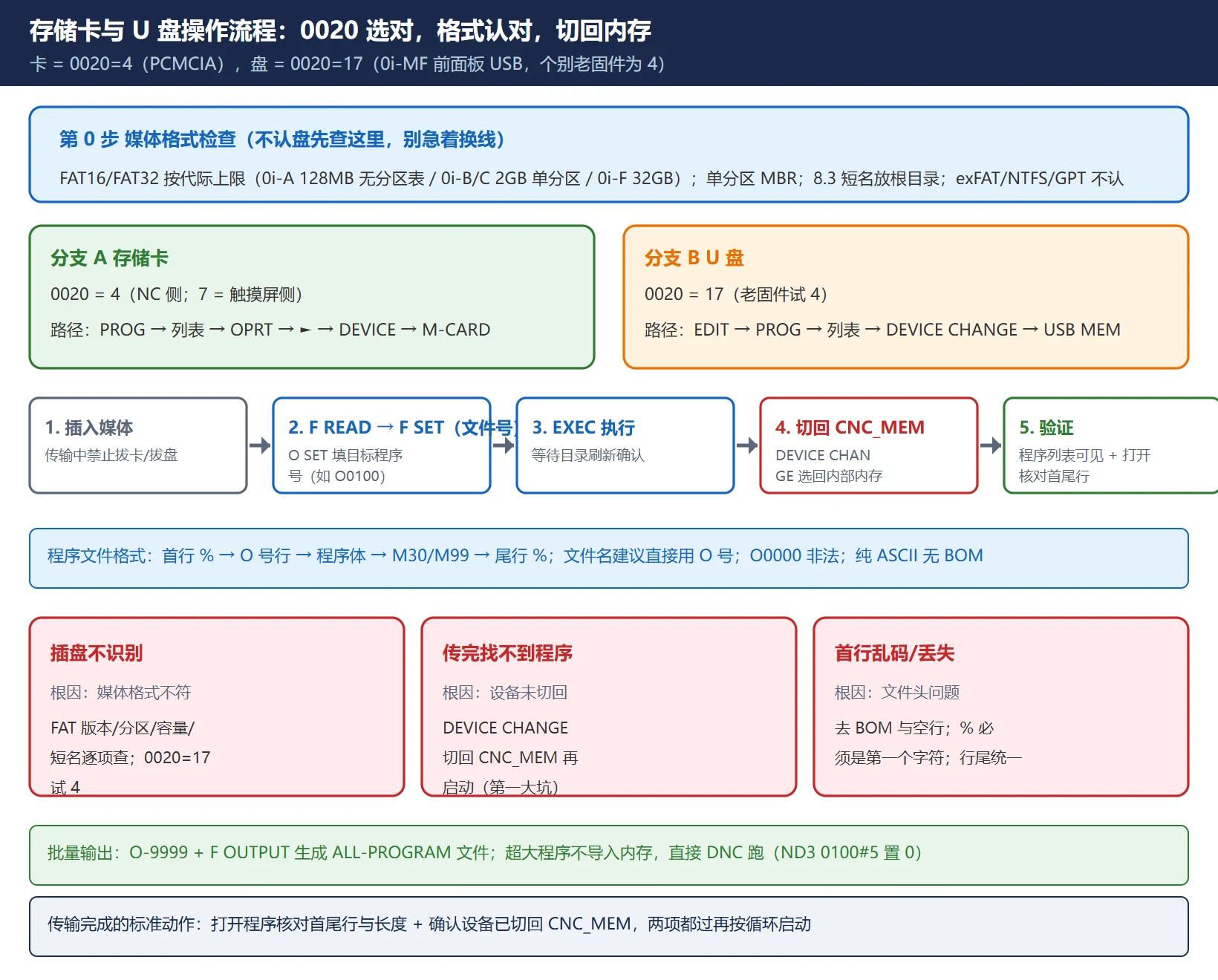Image resolution: width=1218 pixels, height=980 pixels.
Task: Click the card heading "首行乱码/丢失"
Action: click(894, 653)
